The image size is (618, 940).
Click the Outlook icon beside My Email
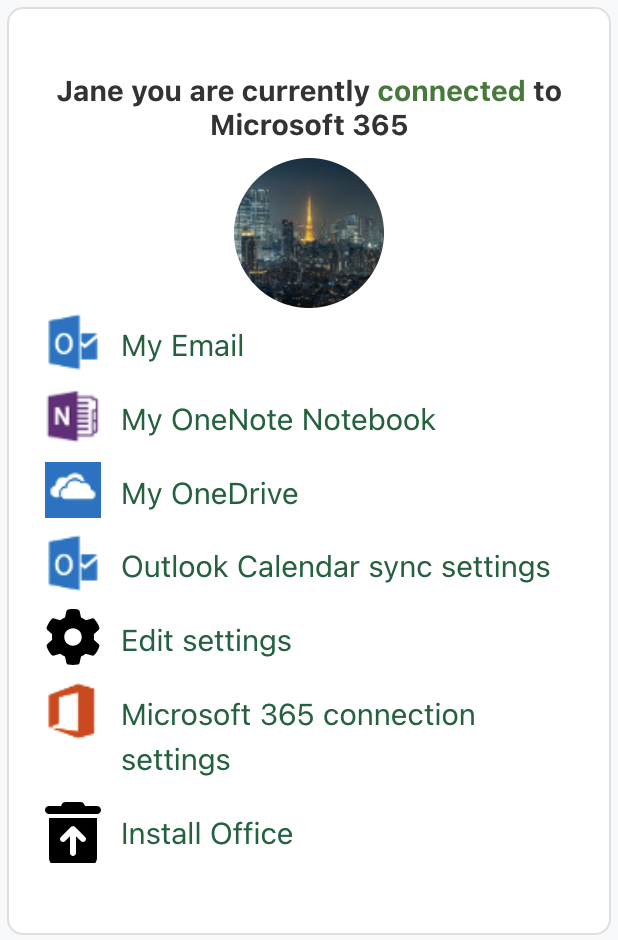[x=73, y=344]
